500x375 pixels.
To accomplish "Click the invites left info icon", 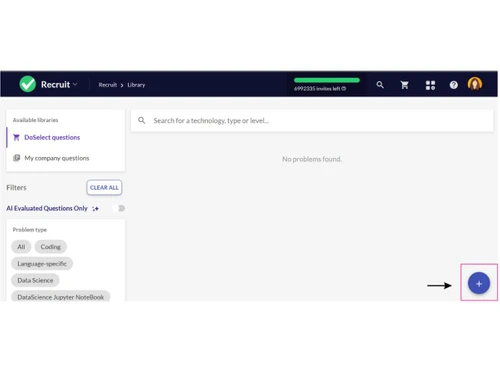I will [x=344, y=89].
